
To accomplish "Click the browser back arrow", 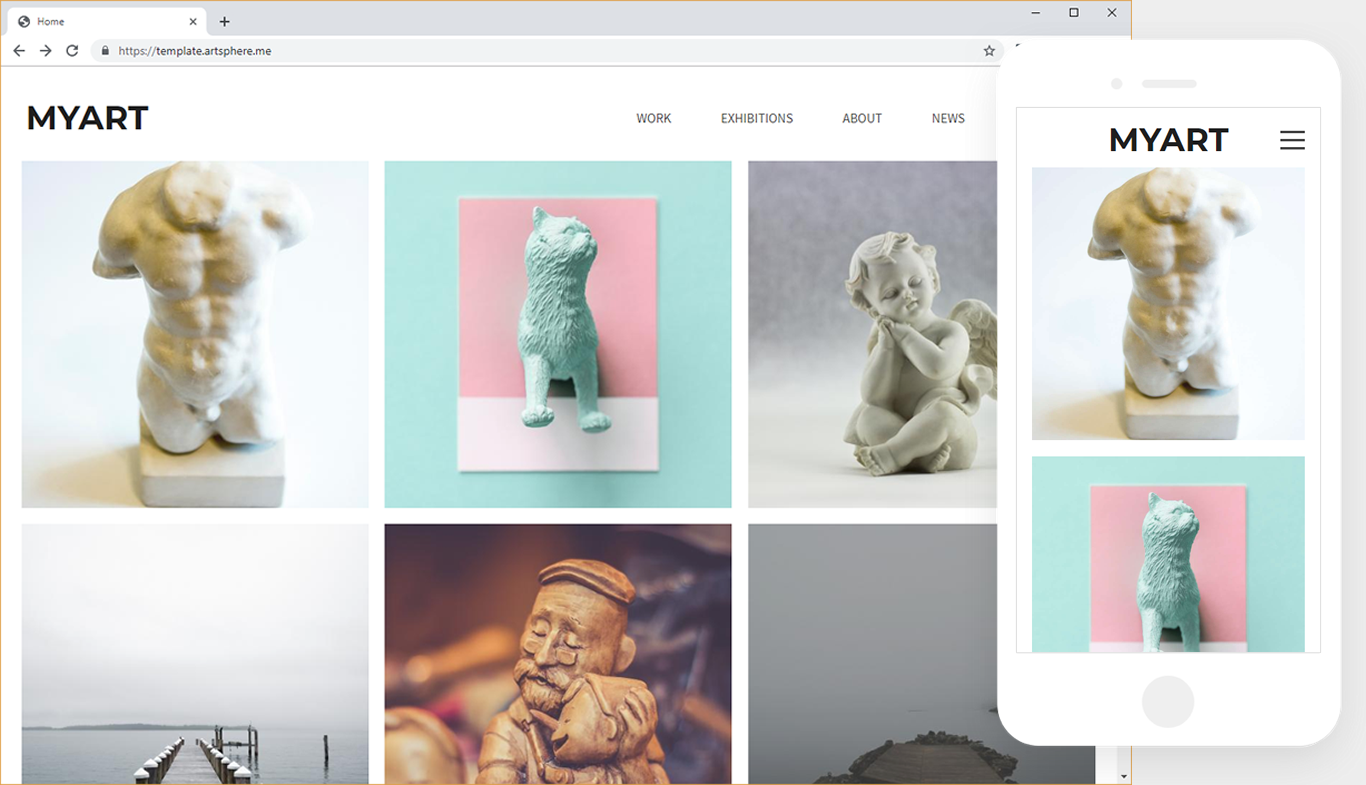I will tap(19, 51).
